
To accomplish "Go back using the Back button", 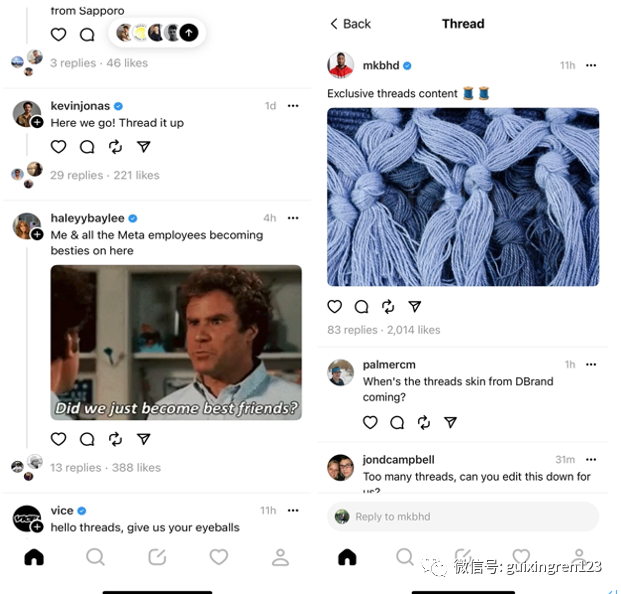I will point(351,24).
